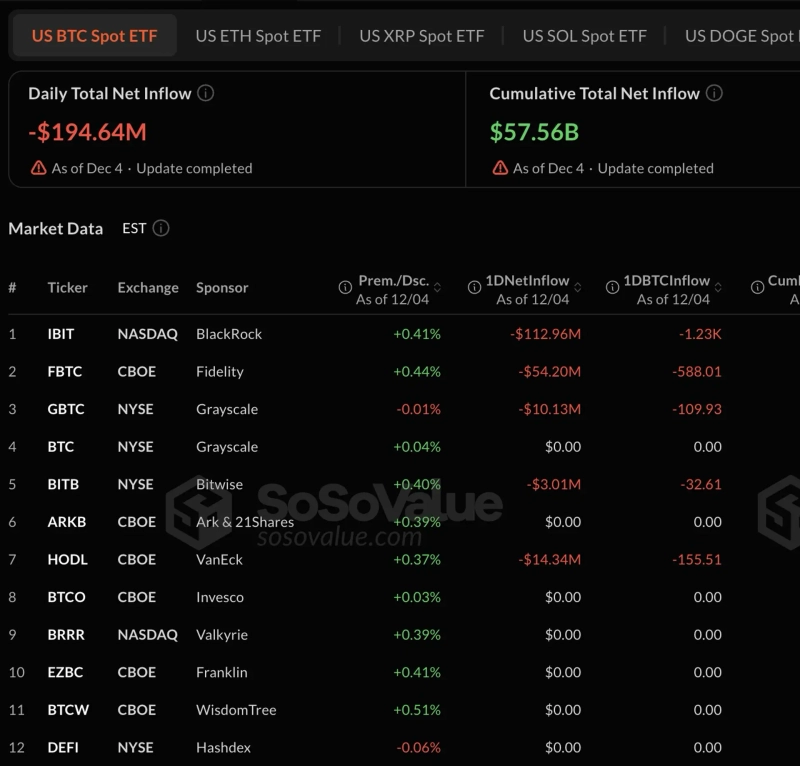Screen dimensions: 800x766
Task: Select the US SOL Spot ETF tab
Action: click(x=584, y=36)
